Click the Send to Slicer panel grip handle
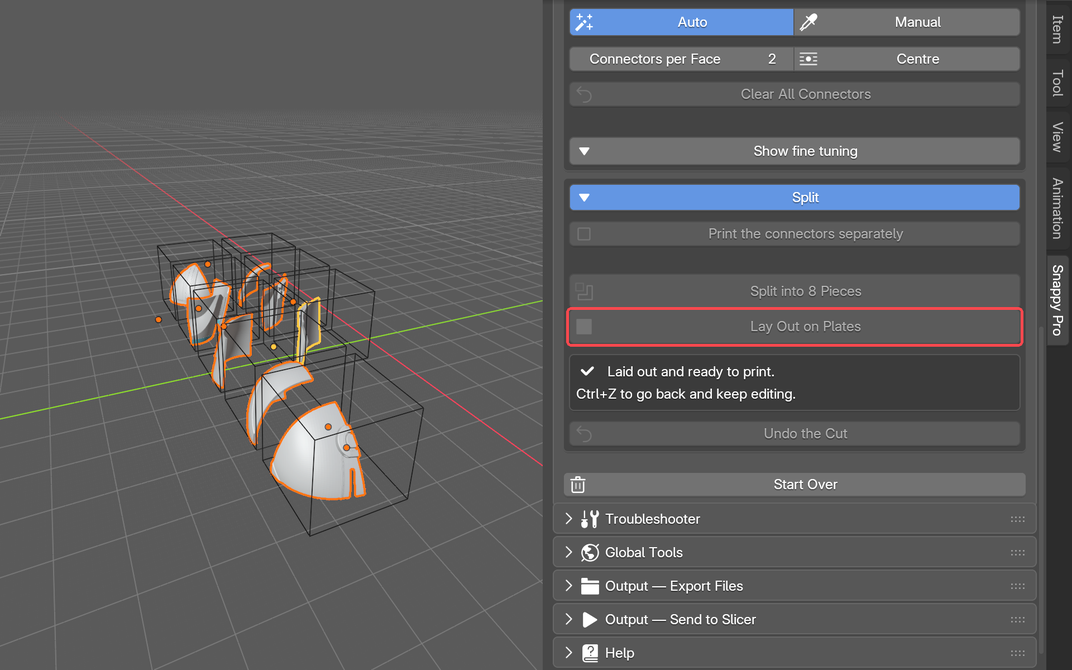Screen dimensions: 1072x670 1017,619
